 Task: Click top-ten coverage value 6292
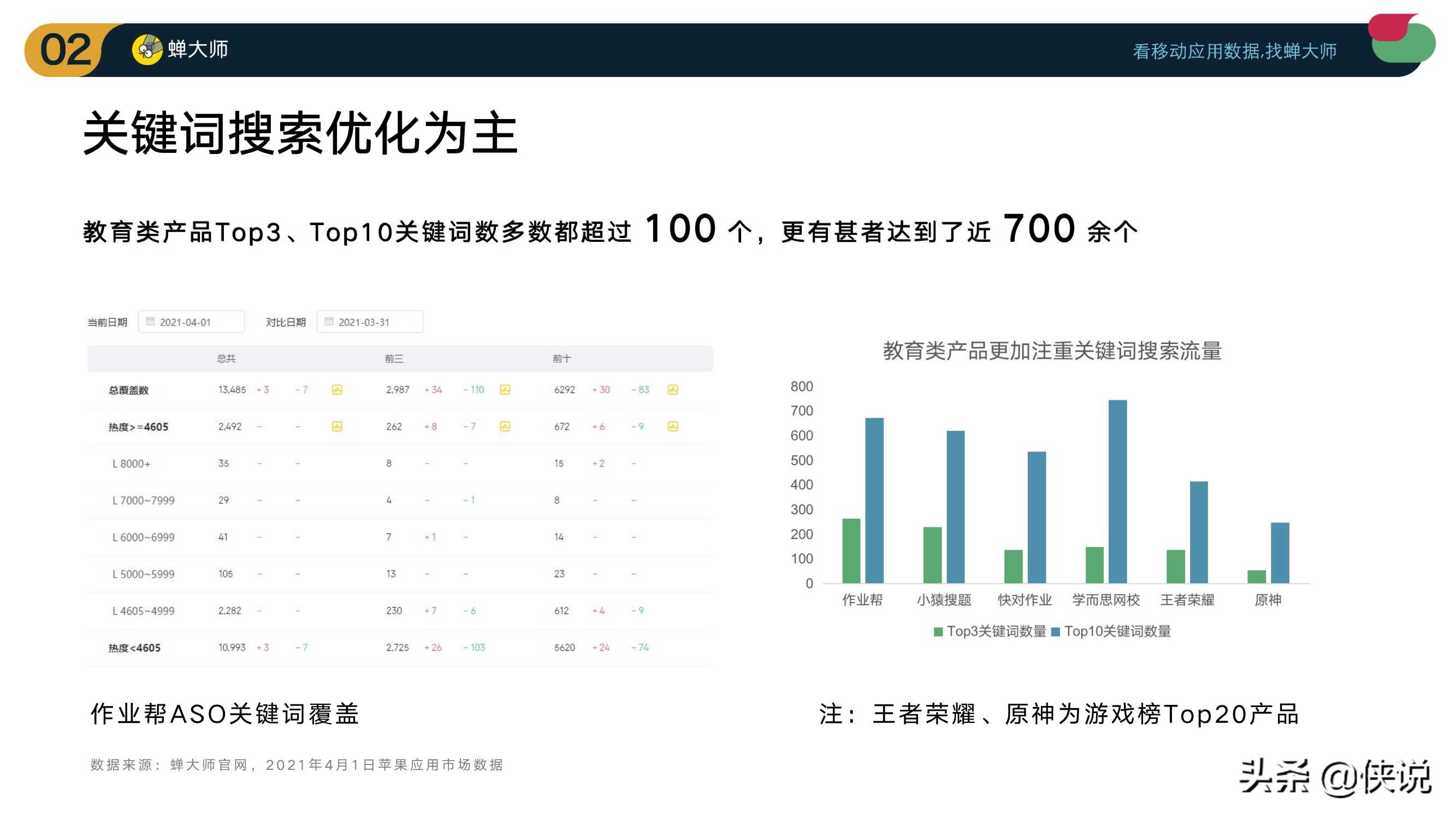pos(565,389)
